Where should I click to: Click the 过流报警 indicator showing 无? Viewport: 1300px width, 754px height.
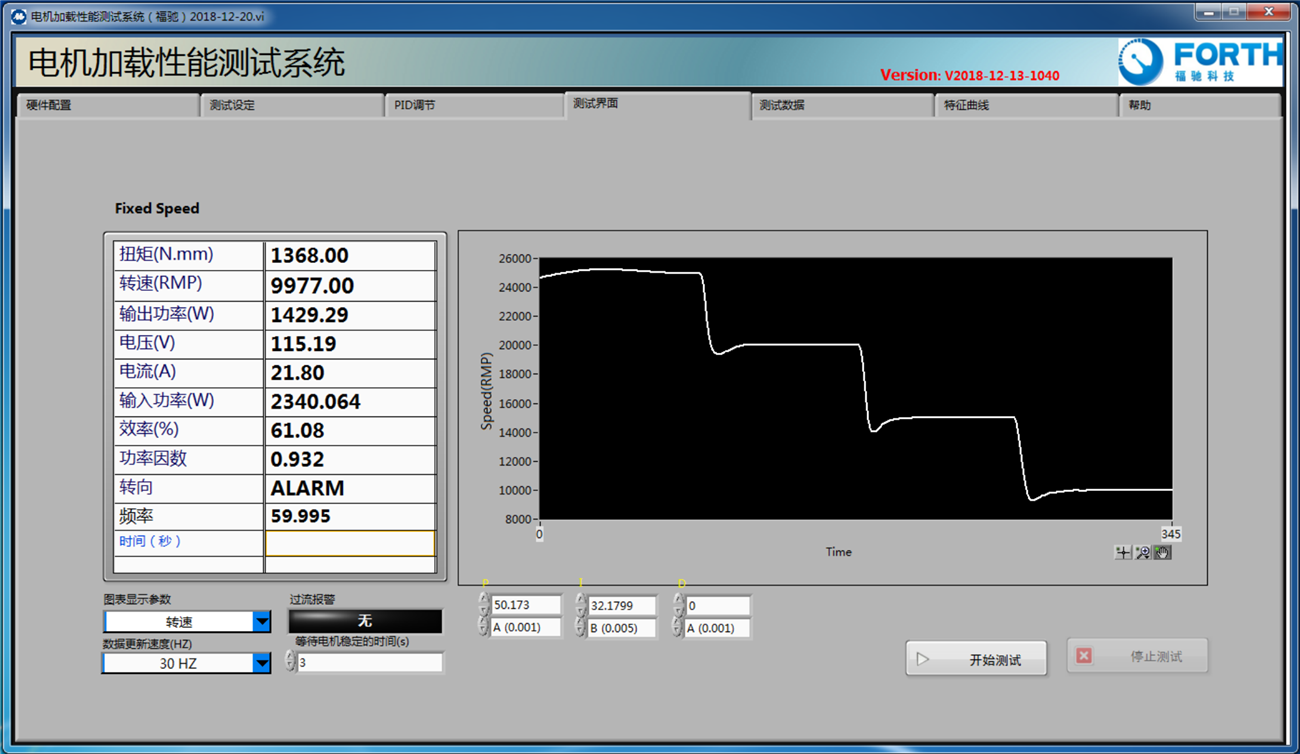pos(365,621)
